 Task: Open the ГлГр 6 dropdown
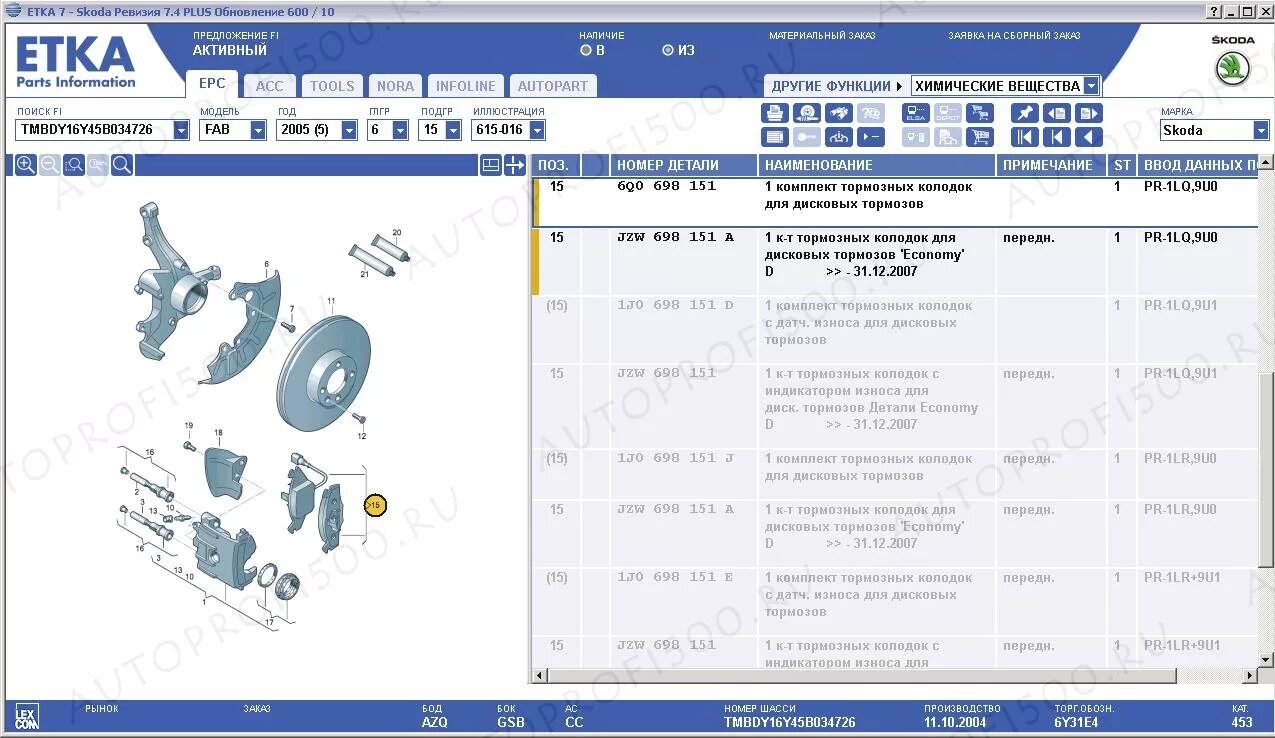[400, 130]
